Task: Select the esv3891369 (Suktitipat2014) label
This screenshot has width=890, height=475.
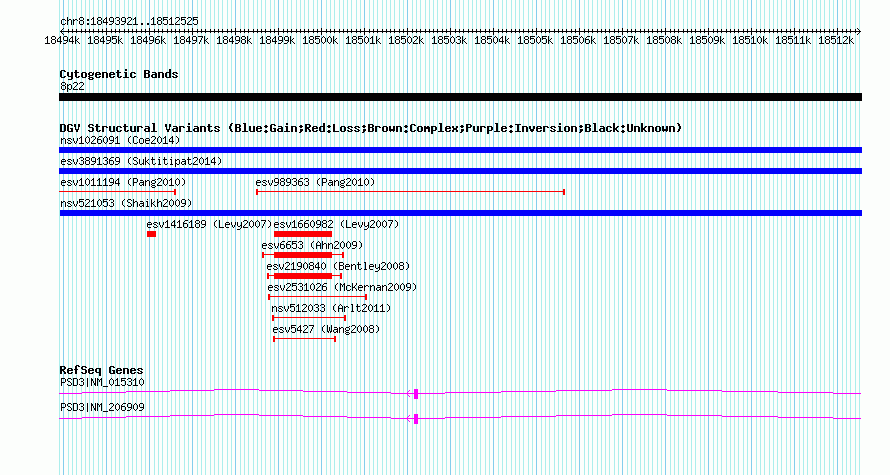Action: [x=141, y=161]
